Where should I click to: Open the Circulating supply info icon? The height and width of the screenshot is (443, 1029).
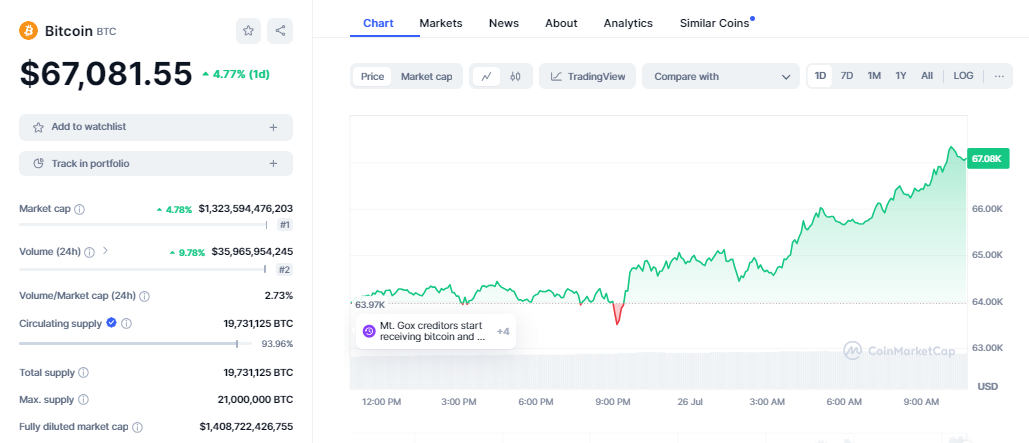pyautogui.click(x=127, y=324)
